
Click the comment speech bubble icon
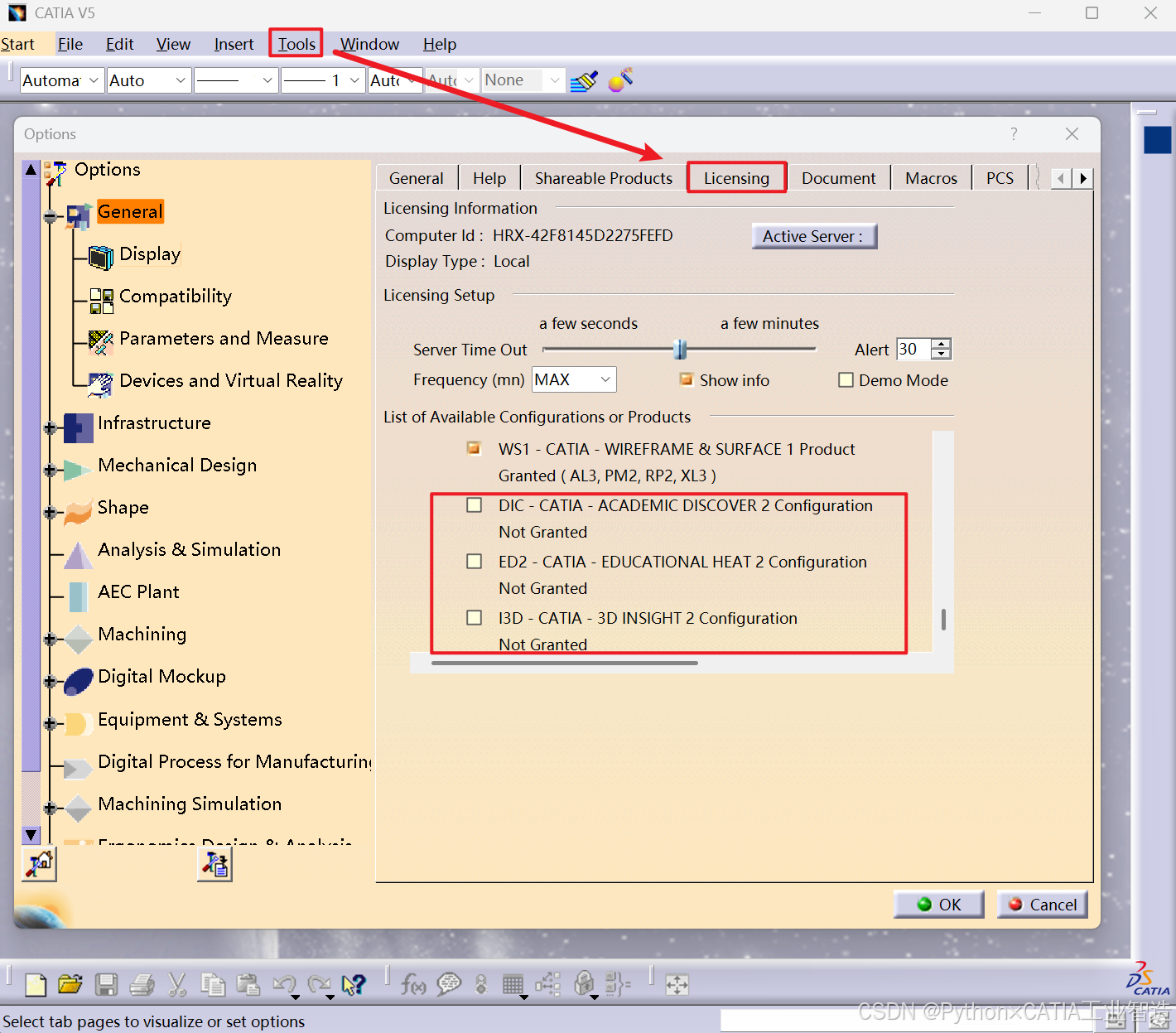coord(449,984)
